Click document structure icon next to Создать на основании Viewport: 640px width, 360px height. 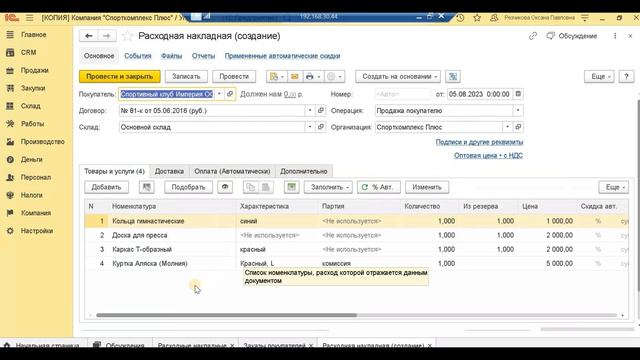click(x=453, y=76)
